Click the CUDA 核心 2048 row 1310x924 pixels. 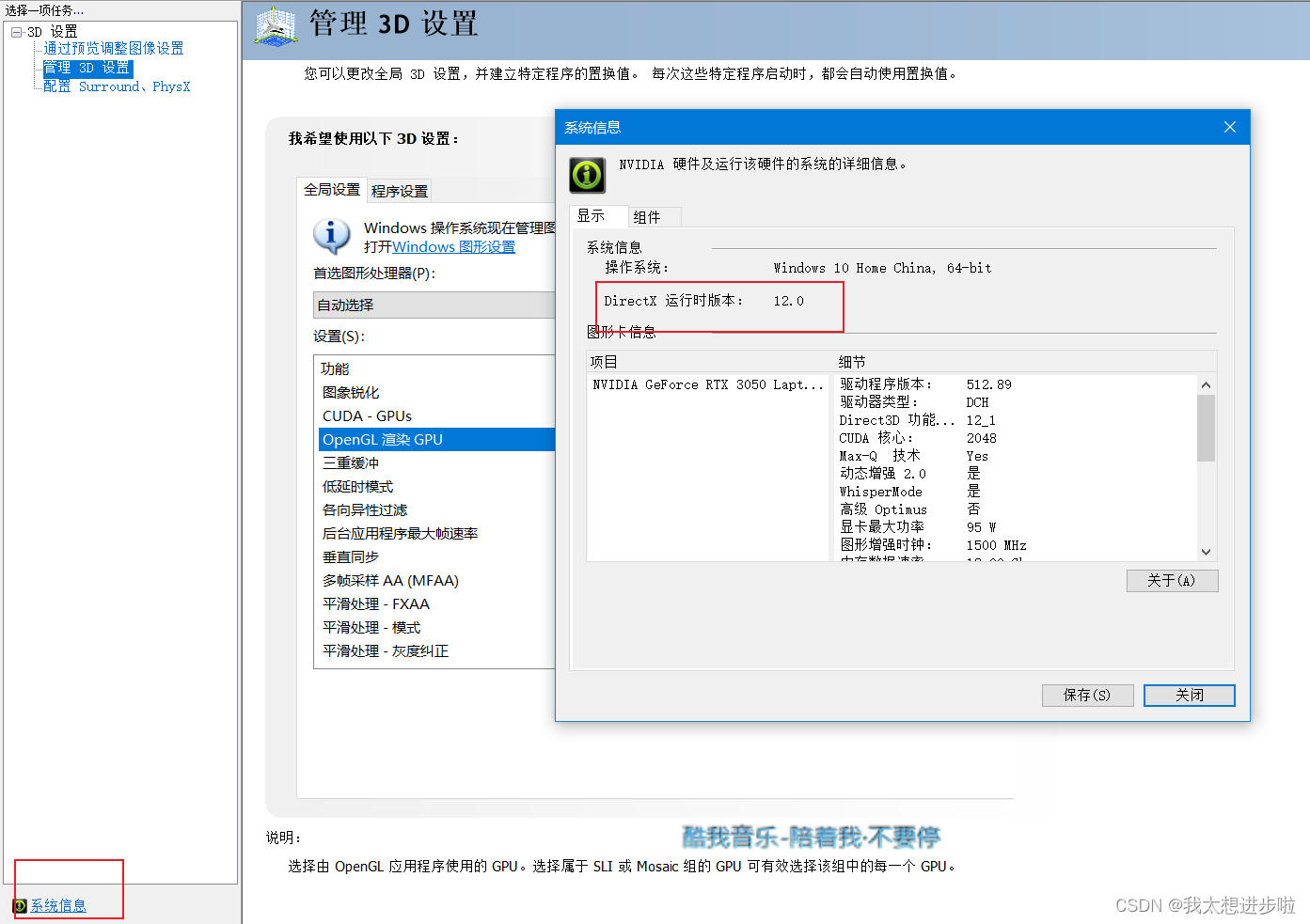coord(1016,438)
